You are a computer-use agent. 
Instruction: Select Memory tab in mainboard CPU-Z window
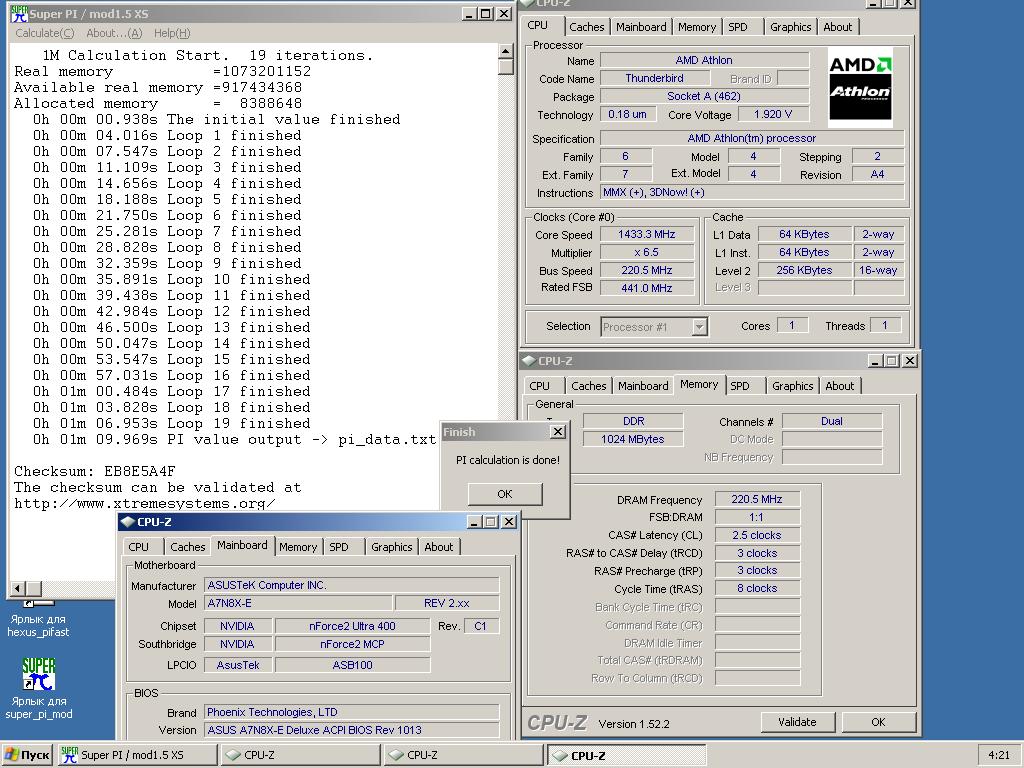298,547
